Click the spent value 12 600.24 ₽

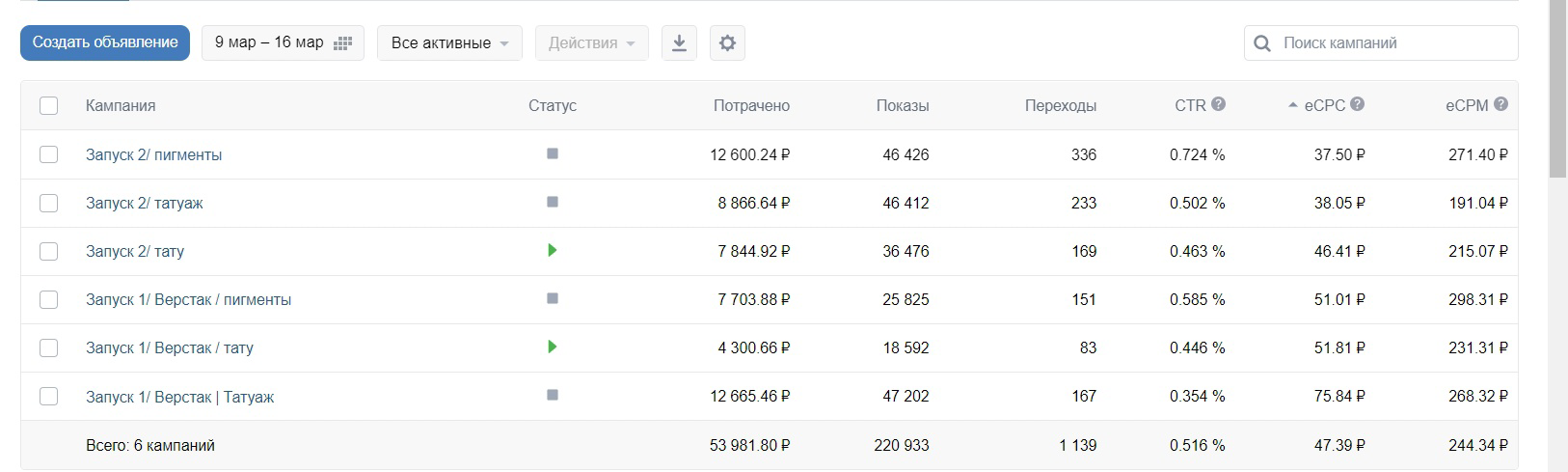tap(750, 154)
